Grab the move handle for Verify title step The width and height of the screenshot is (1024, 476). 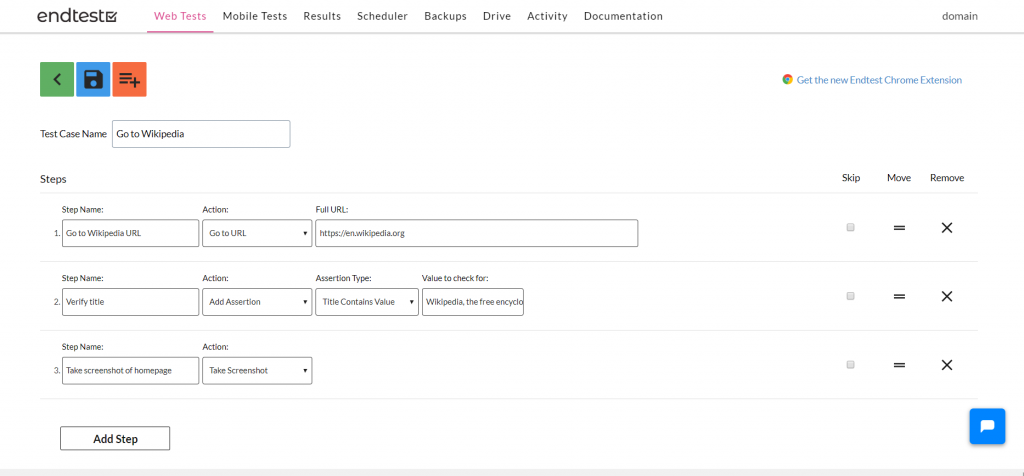tap(899, 296)
